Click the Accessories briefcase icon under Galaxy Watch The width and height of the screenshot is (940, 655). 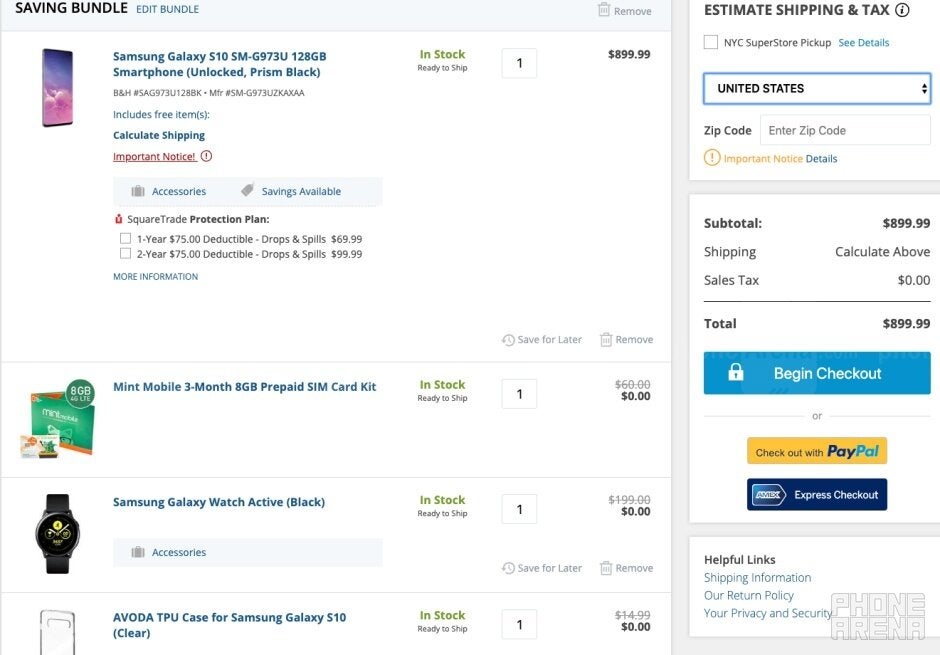138,552
